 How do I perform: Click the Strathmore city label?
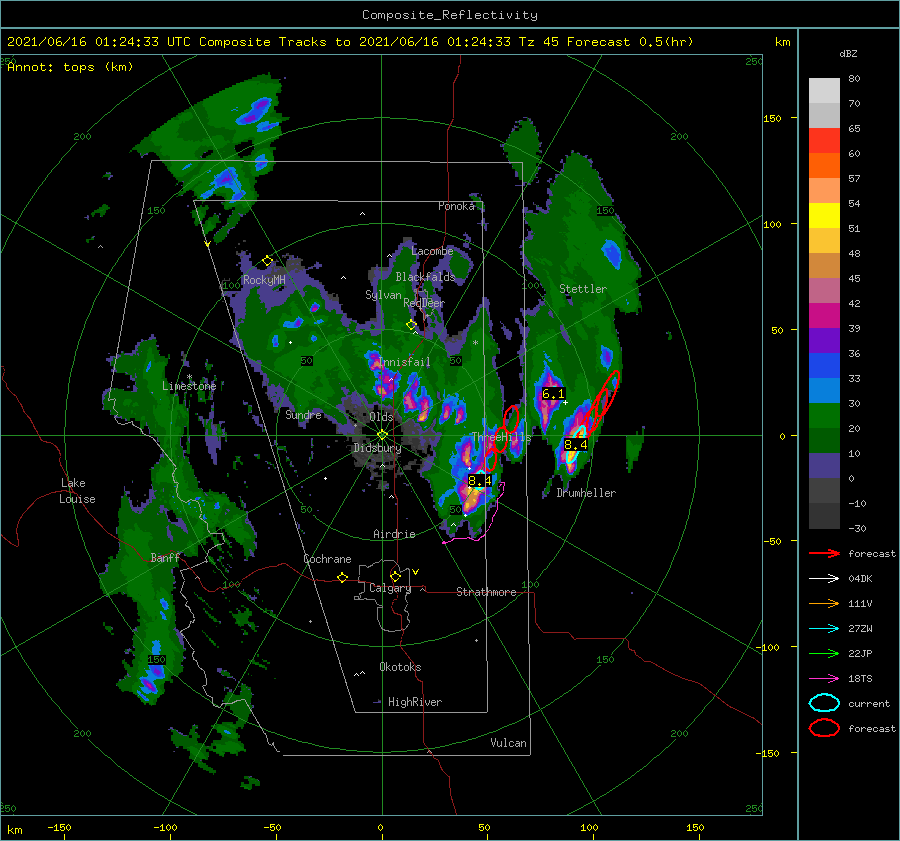[x=486, y=592]
